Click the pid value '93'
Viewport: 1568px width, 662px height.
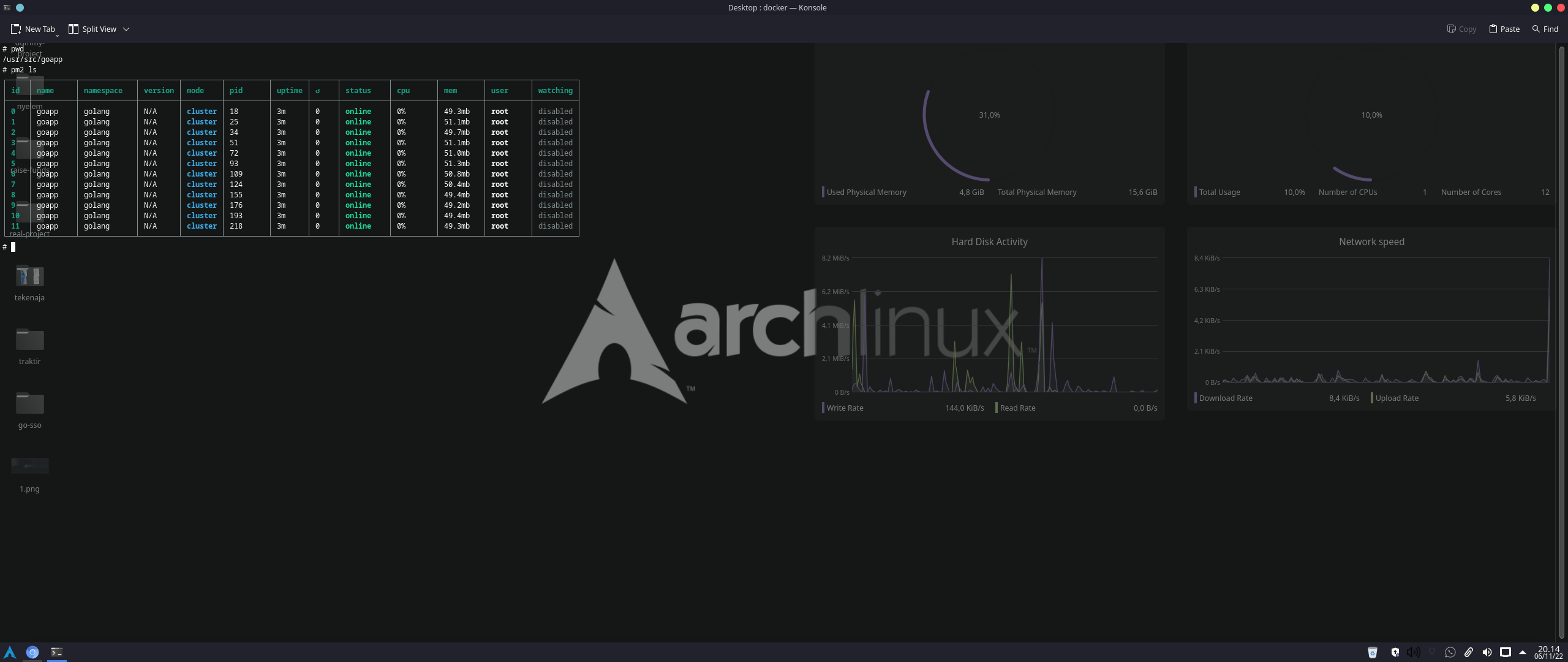tap(234, 164)
